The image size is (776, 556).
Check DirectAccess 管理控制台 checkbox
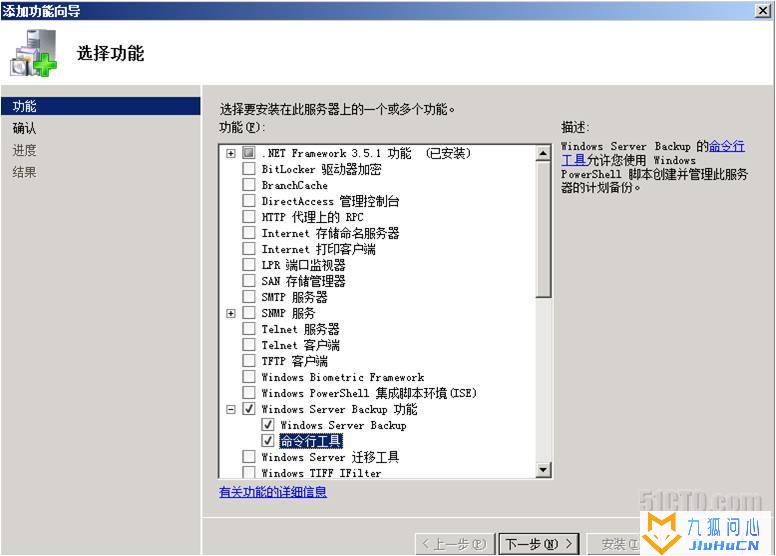pos(249,201)
